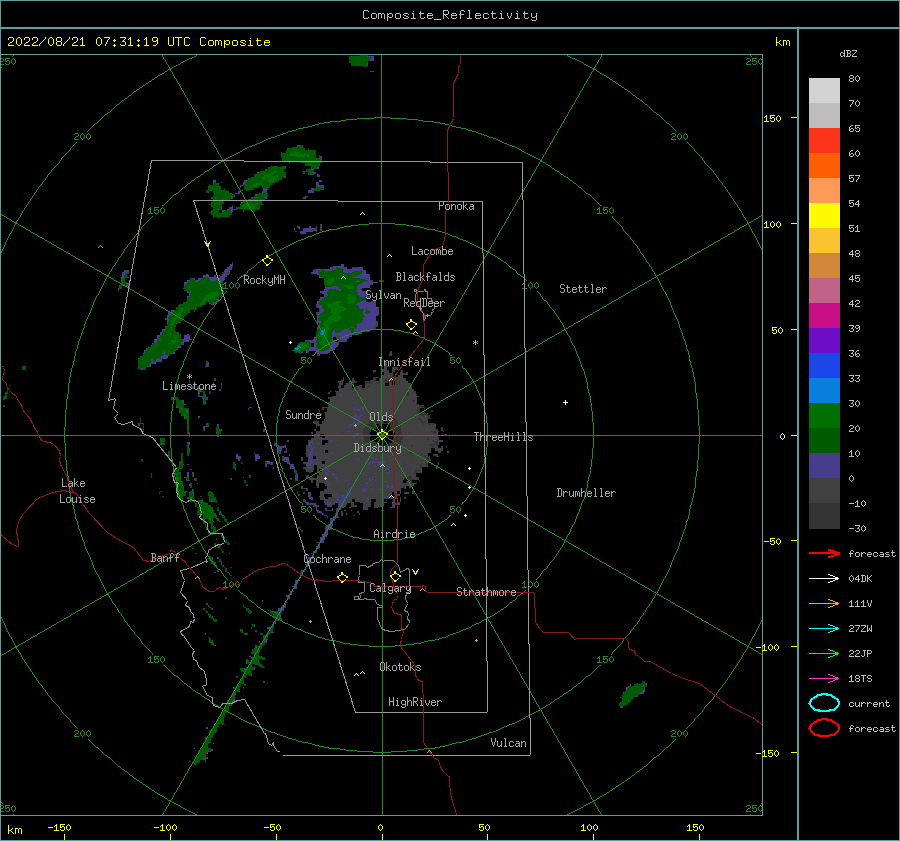
Task: Click the dBZ legend heading
Action: click(x=848, y=53)
